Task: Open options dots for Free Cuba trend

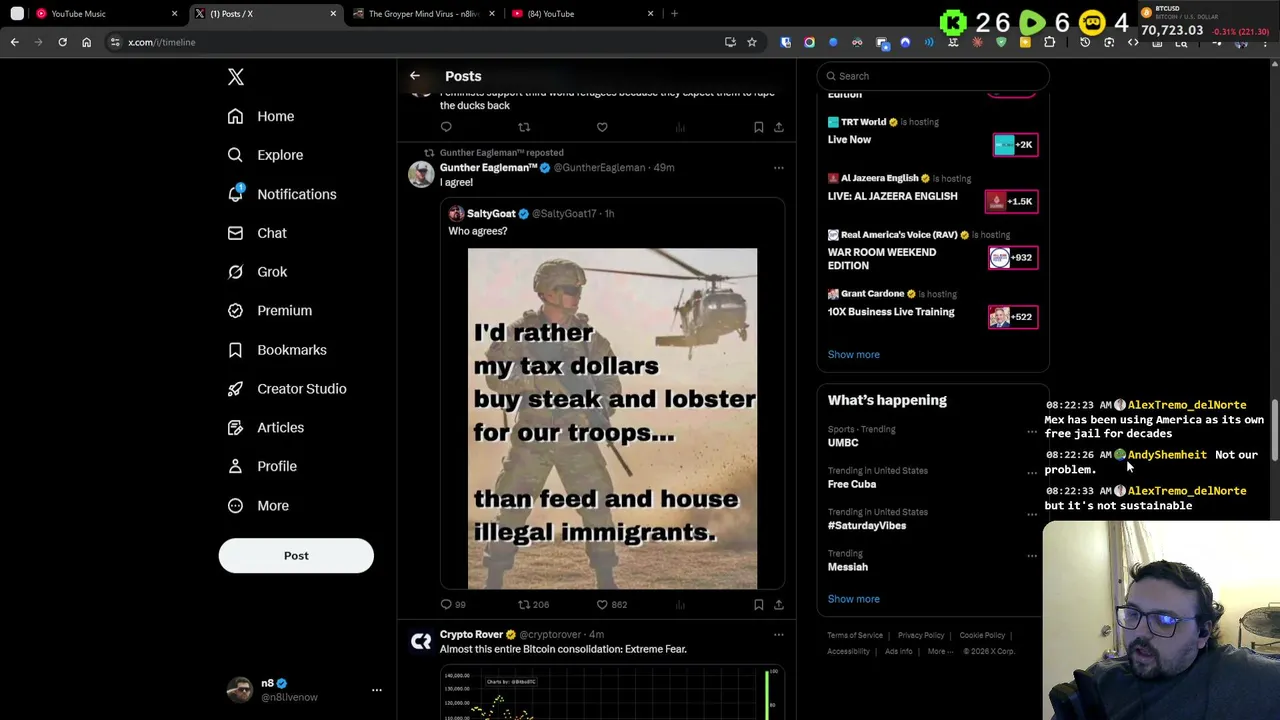Action: tap(1032, 473)
